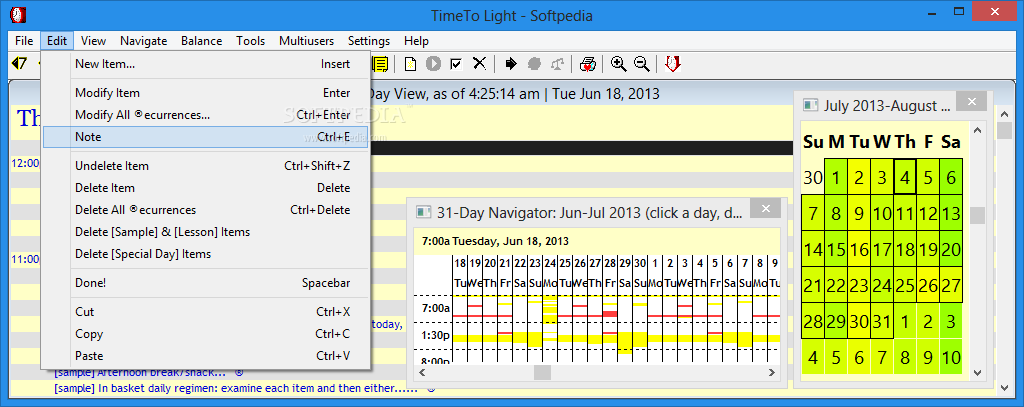1024x407 pixels.
Task: Choose Delete [Special Day] Items
Action: 206,254
